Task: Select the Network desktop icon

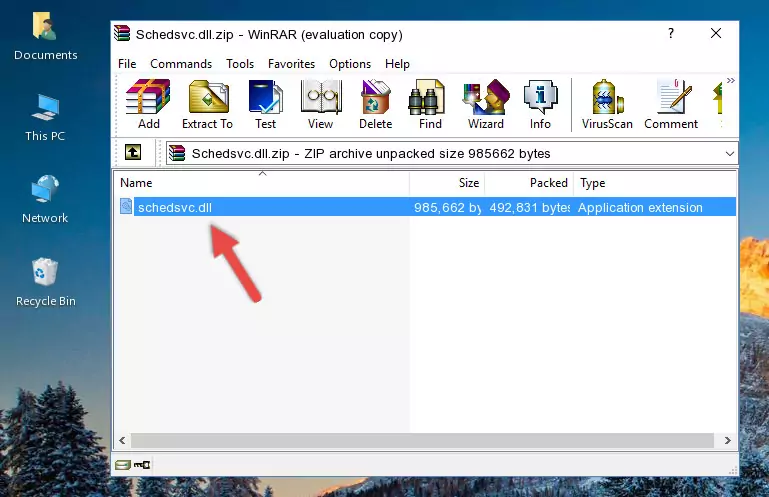Action: pyautogui.click(x=45, y=199)
